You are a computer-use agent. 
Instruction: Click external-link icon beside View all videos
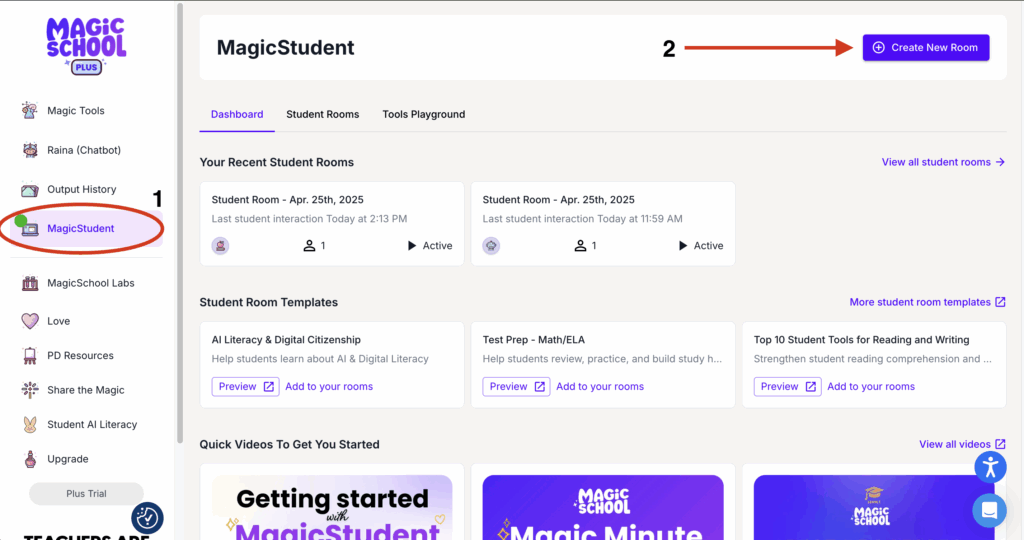point(1000,444)
